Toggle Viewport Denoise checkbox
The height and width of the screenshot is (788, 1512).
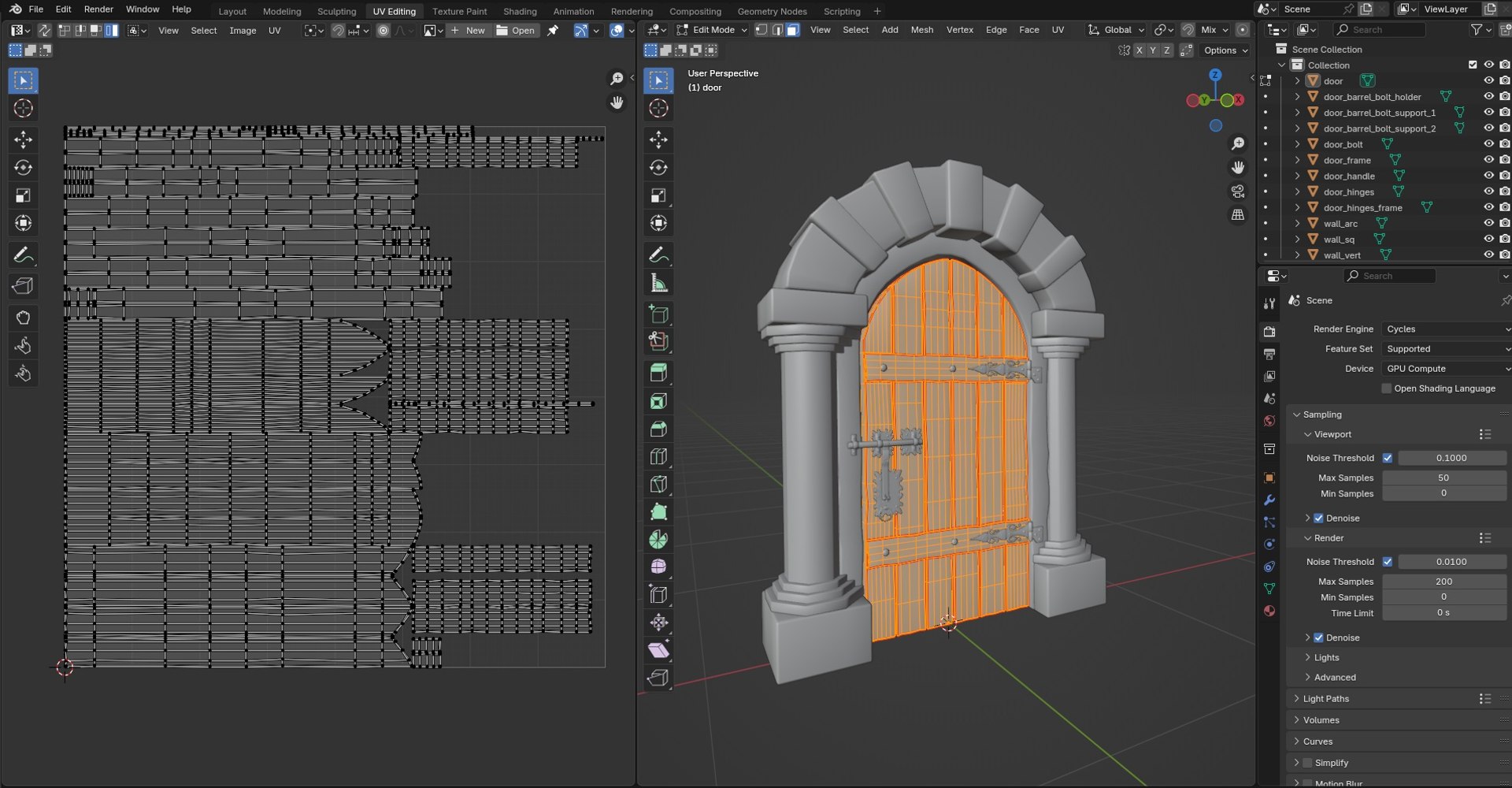point(1318,519)
